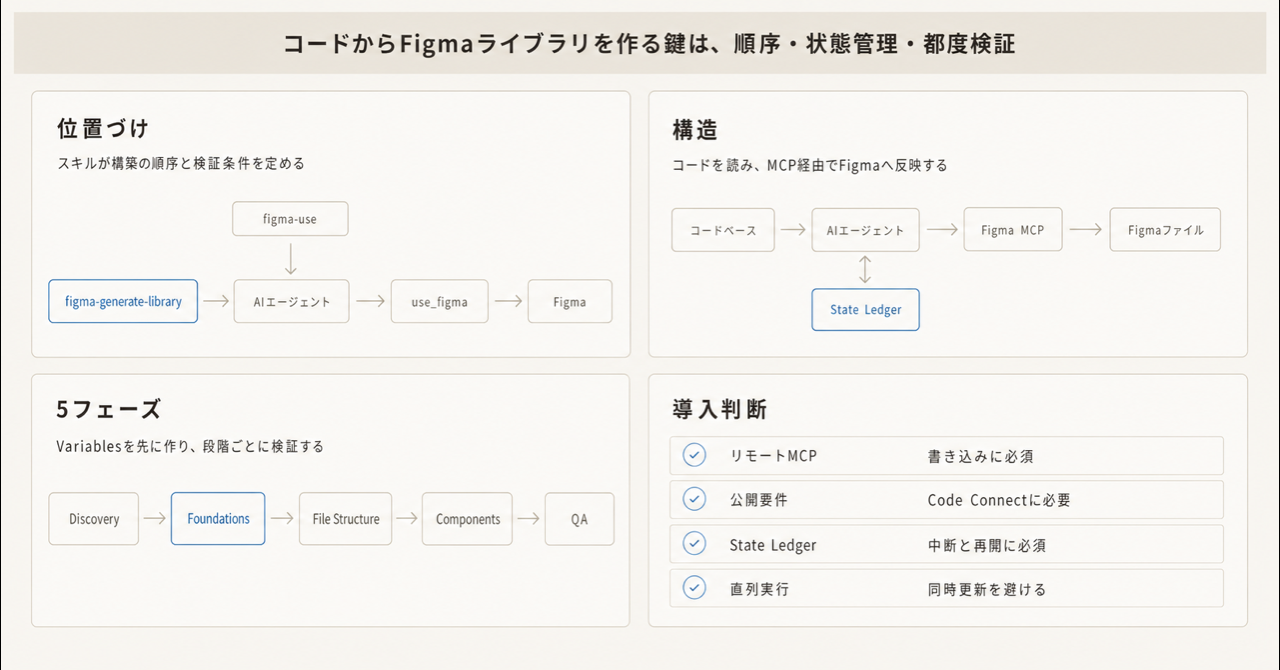
Task: Click the check icon beside 直列実行
Action: click(694, 588)
